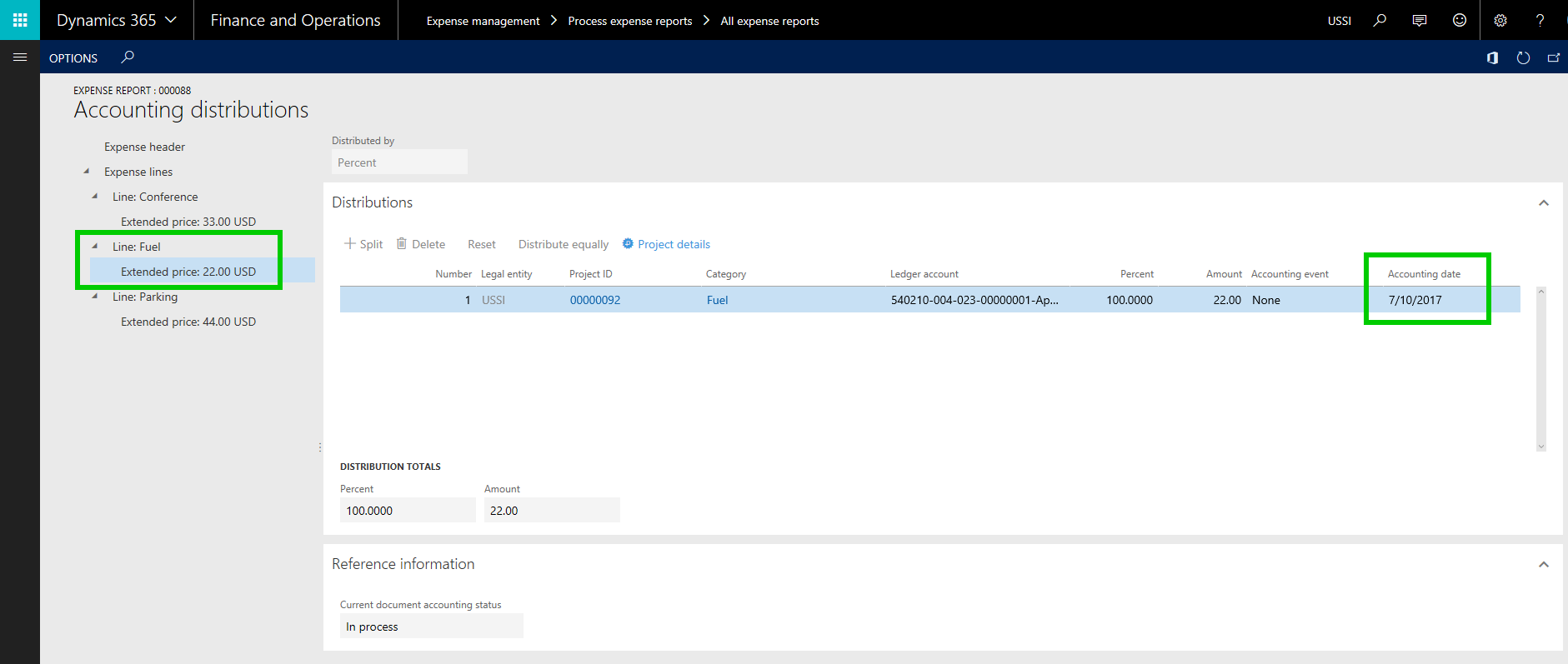Click the smiley feedback icon
1568x664 pixels.
pyautogui.click(x=1459, y=20)
